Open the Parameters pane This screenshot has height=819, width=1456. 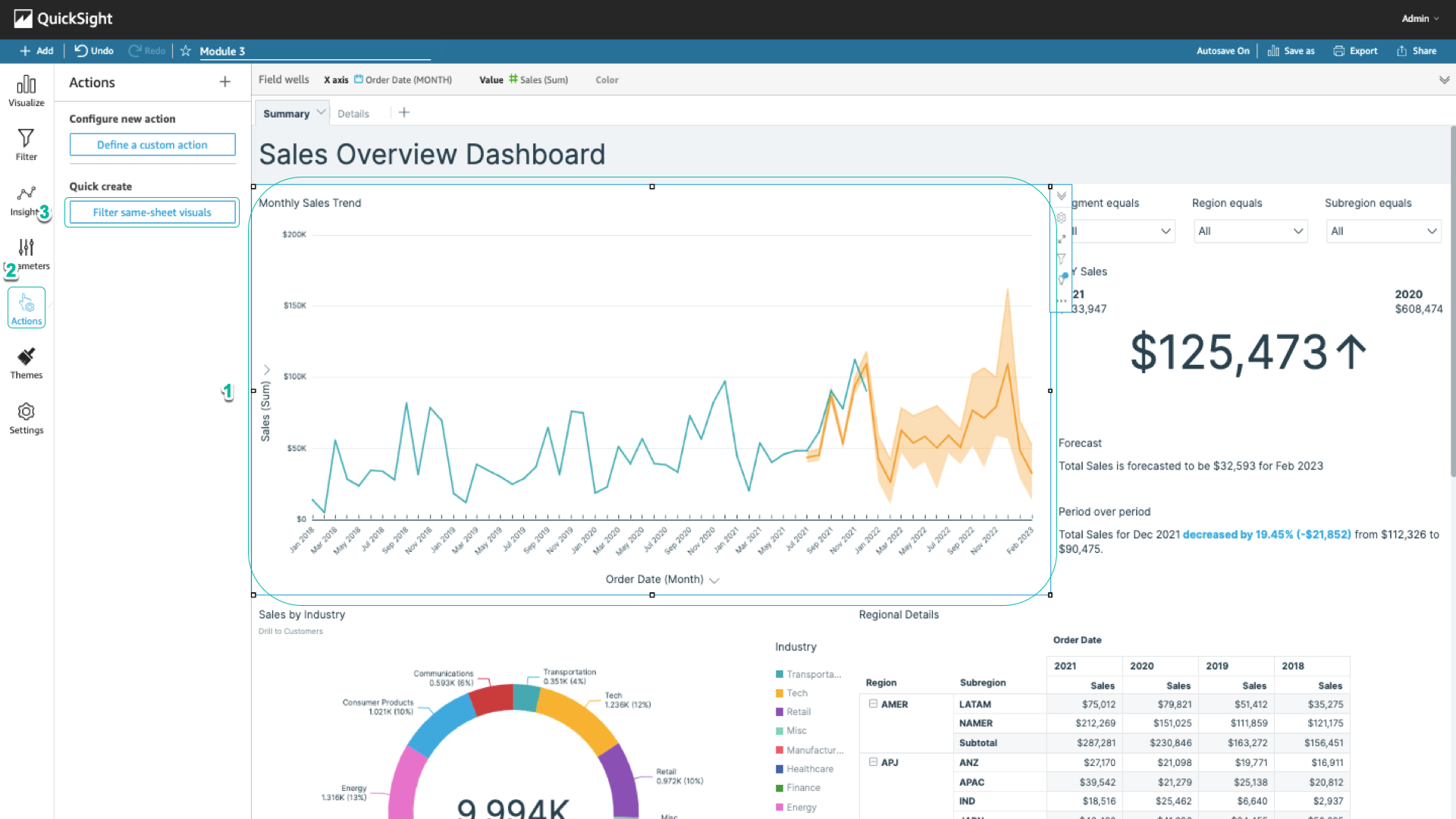tap(27, 255)
